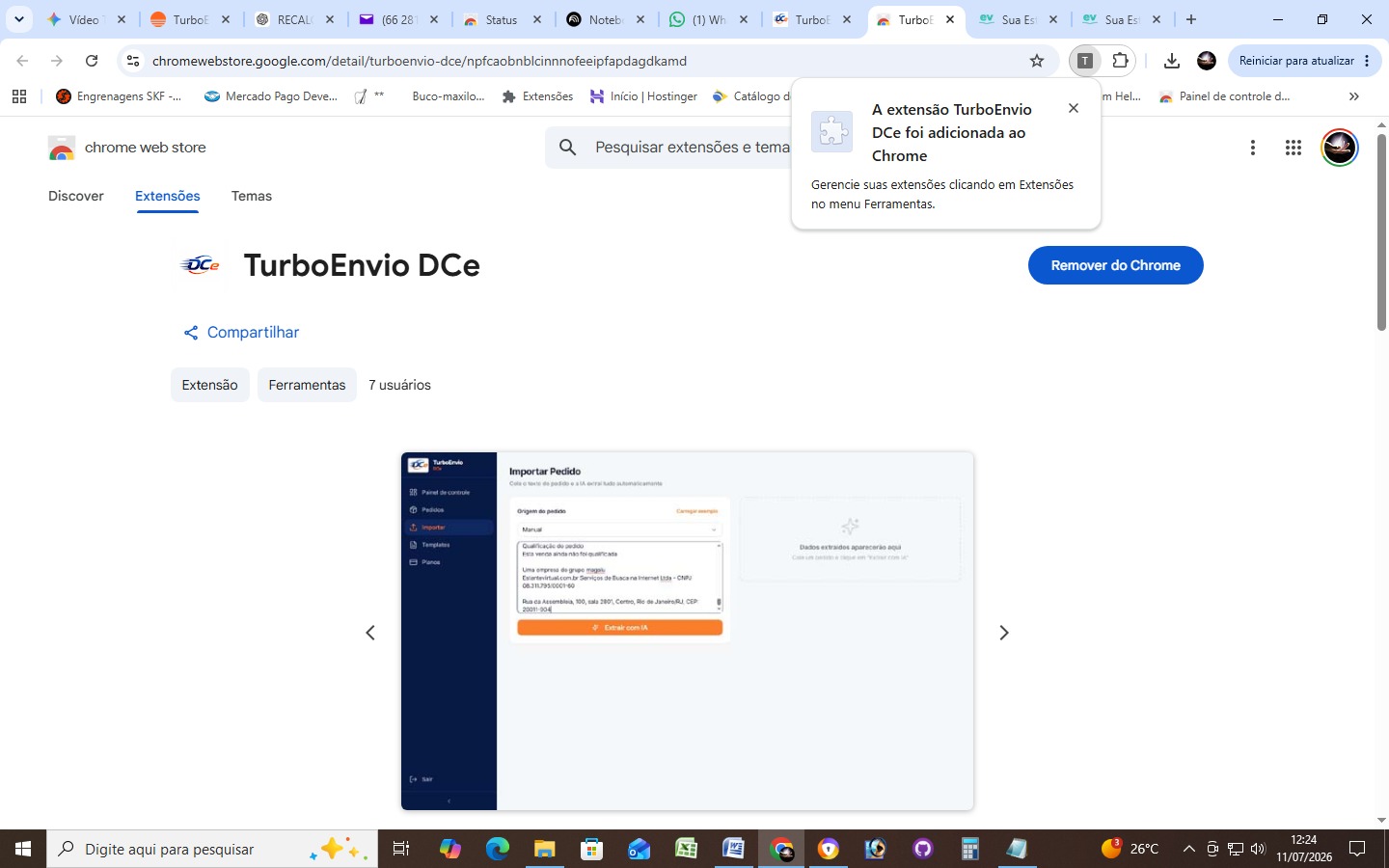Open Calculator from the taskbar
1389x868 pixels.
click(969, 849)
